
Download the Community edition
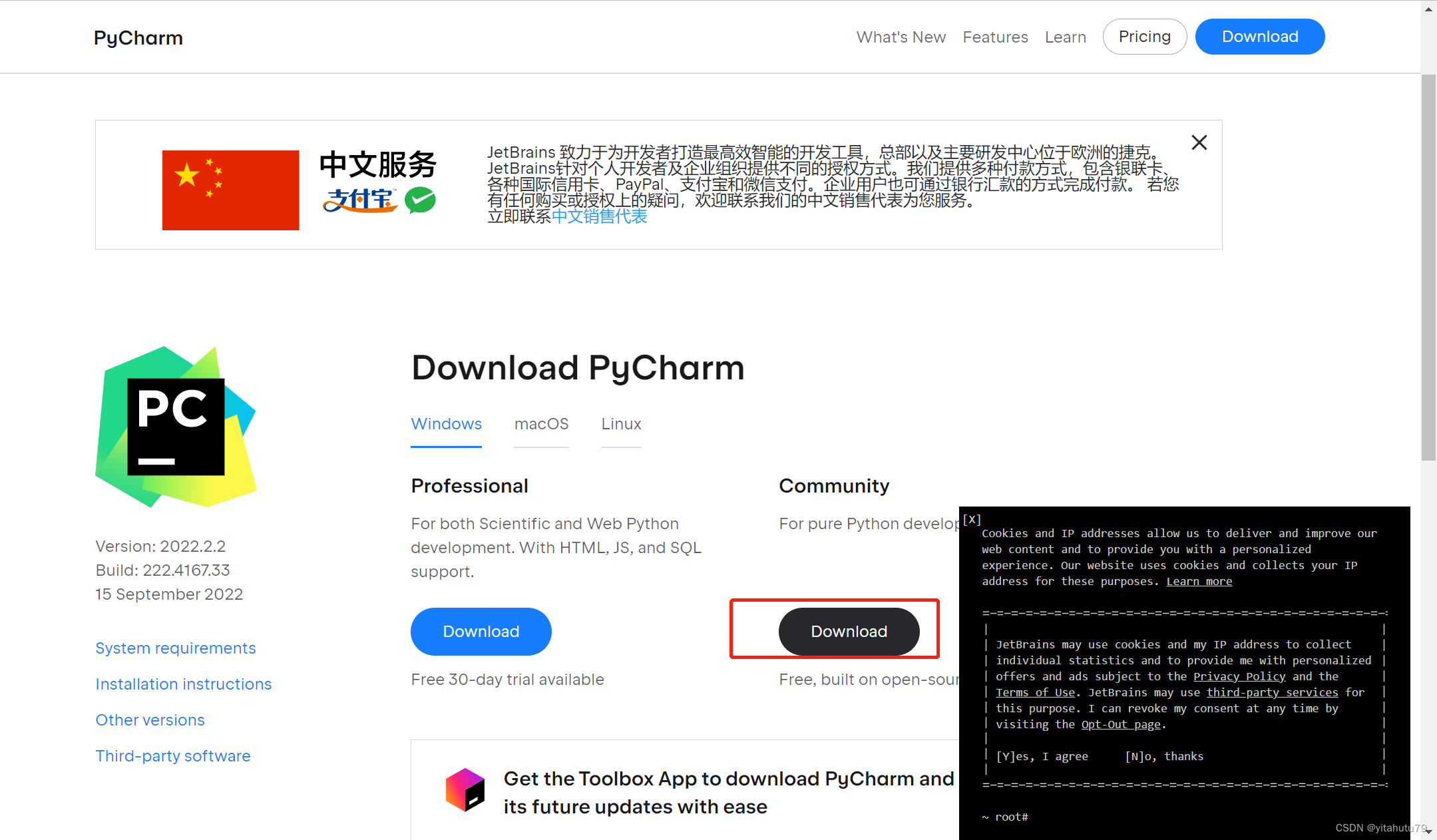coord(849,632)
